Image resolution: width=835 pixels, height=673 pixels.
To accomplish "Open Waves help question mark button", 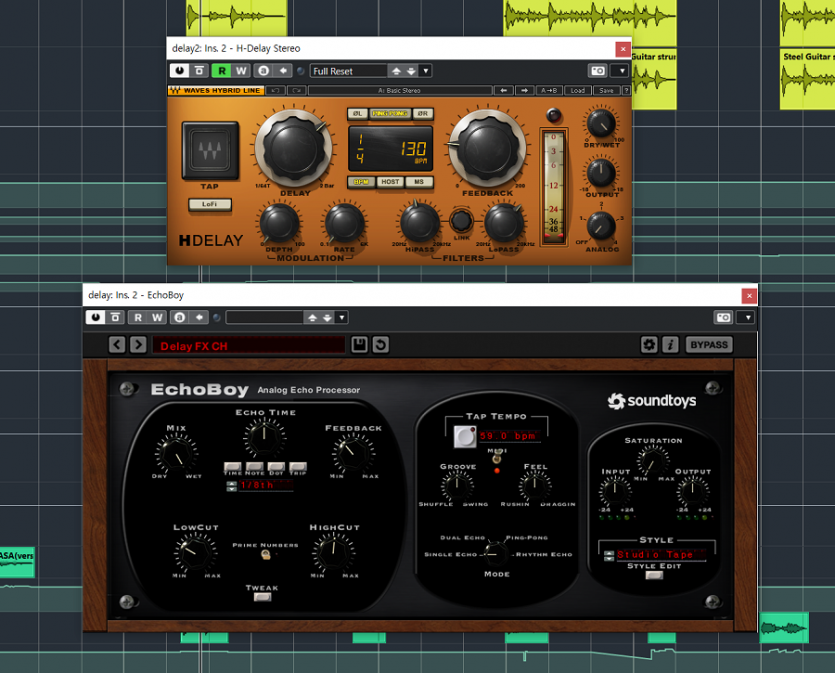I will 626,91.
